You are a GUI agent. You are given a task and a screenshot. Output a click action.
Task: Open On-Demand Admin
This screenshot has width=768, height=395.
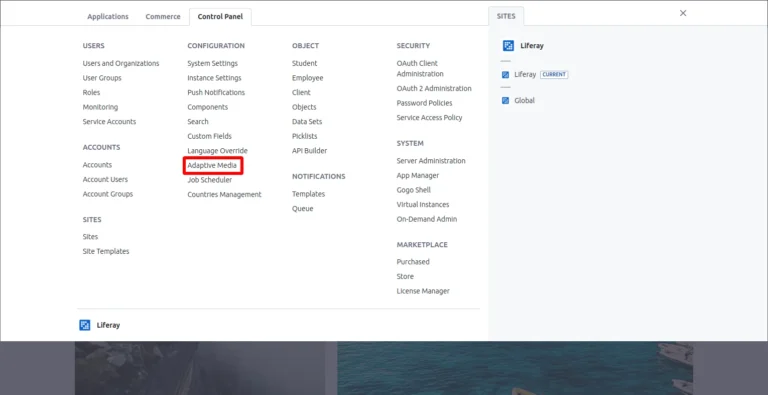click(x=427, y=220)
